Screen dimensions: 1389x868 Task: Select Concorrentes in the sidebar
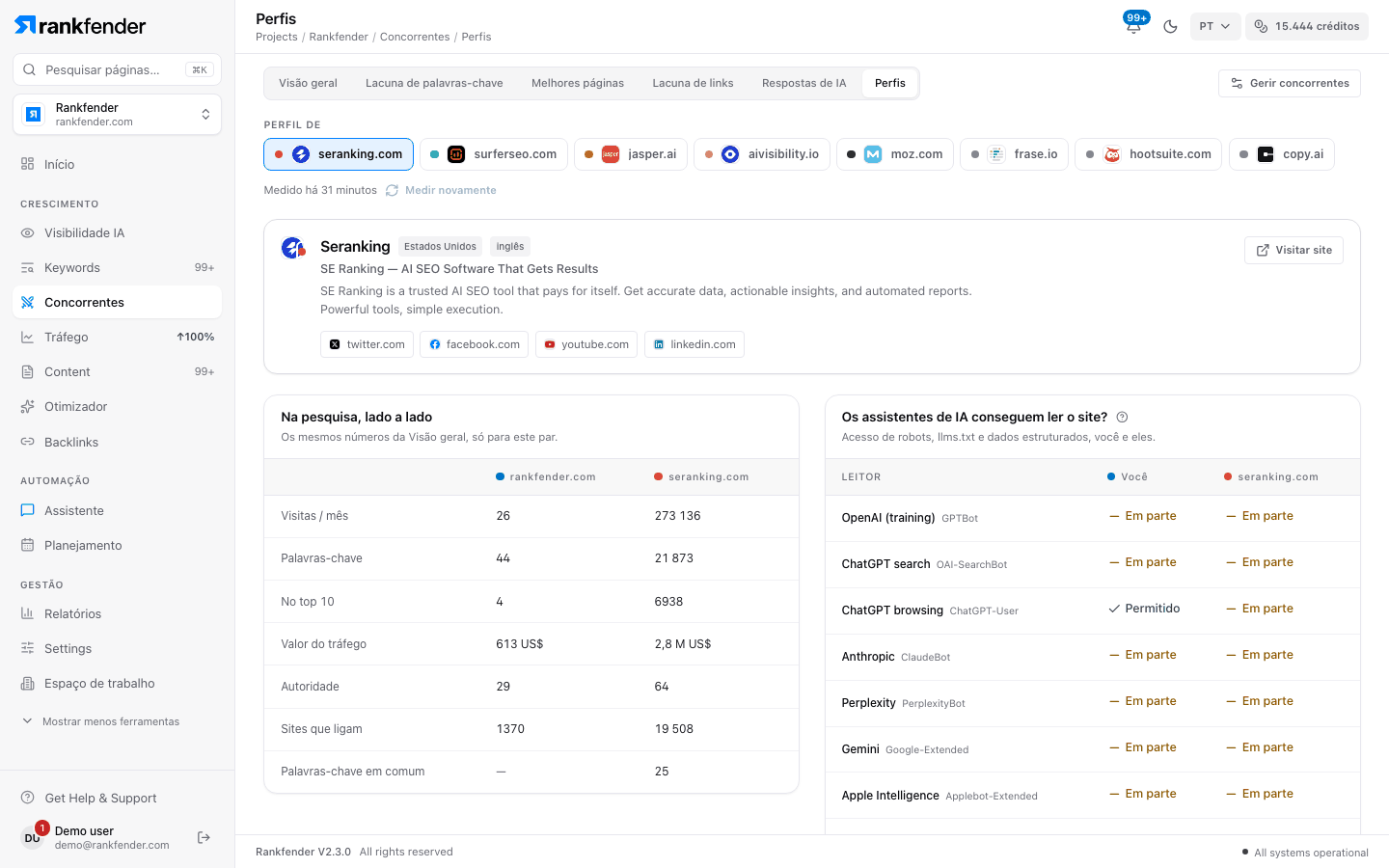(117, 302)
